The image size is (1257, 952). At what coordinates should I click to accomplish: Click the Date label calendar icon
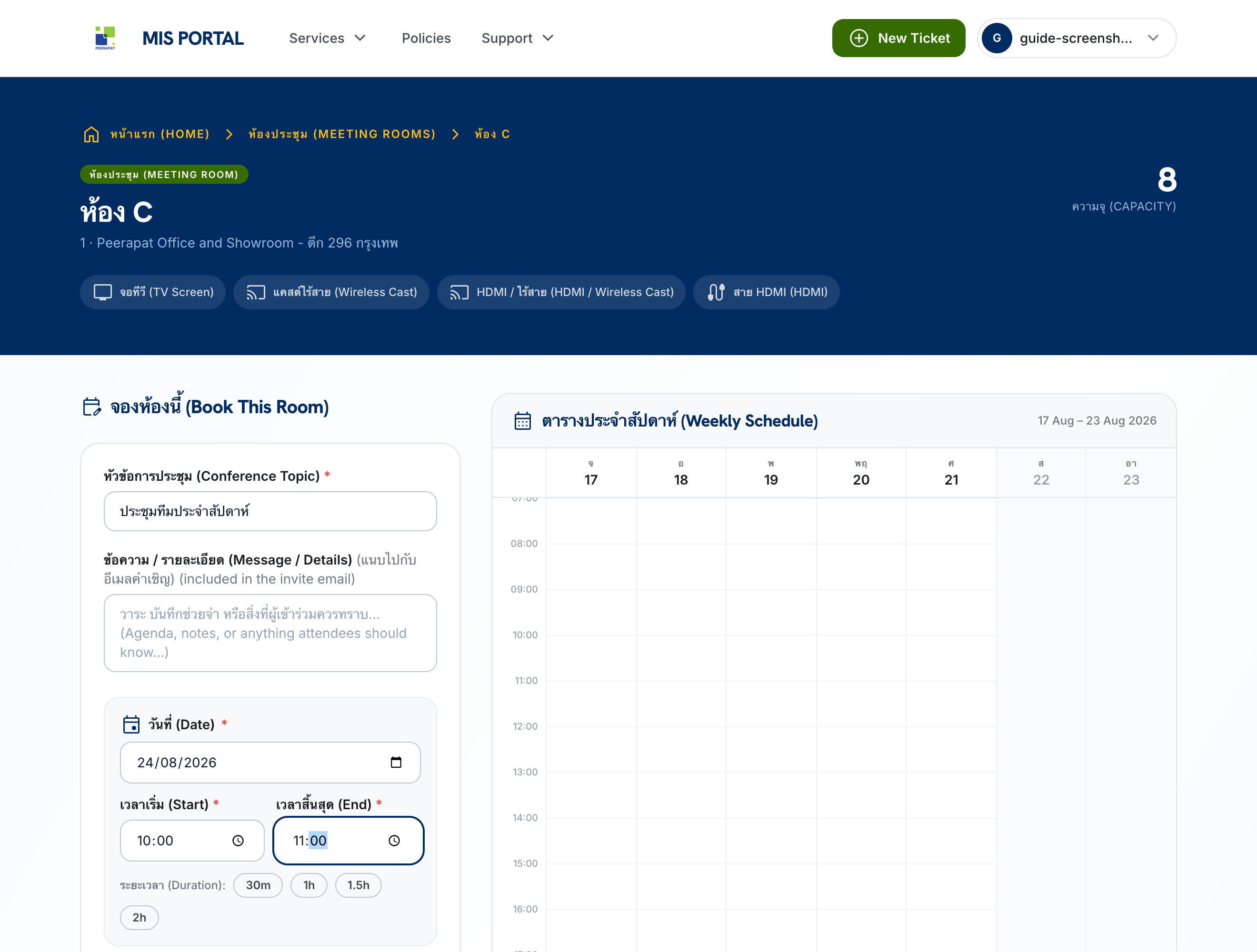click(131, 724)
